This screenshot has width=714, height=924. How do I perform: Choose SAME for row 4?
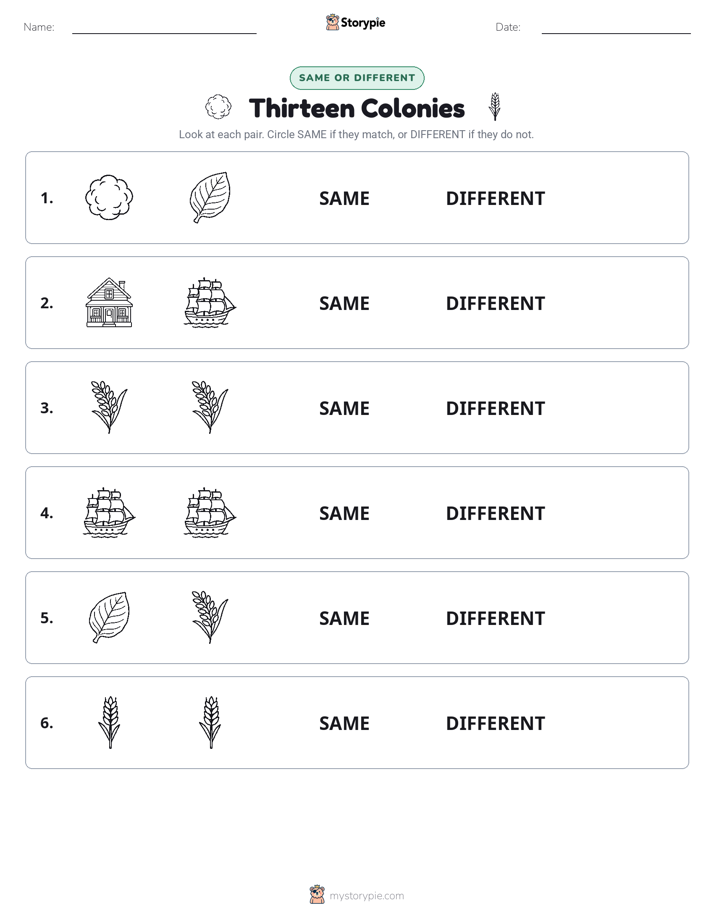344,513
